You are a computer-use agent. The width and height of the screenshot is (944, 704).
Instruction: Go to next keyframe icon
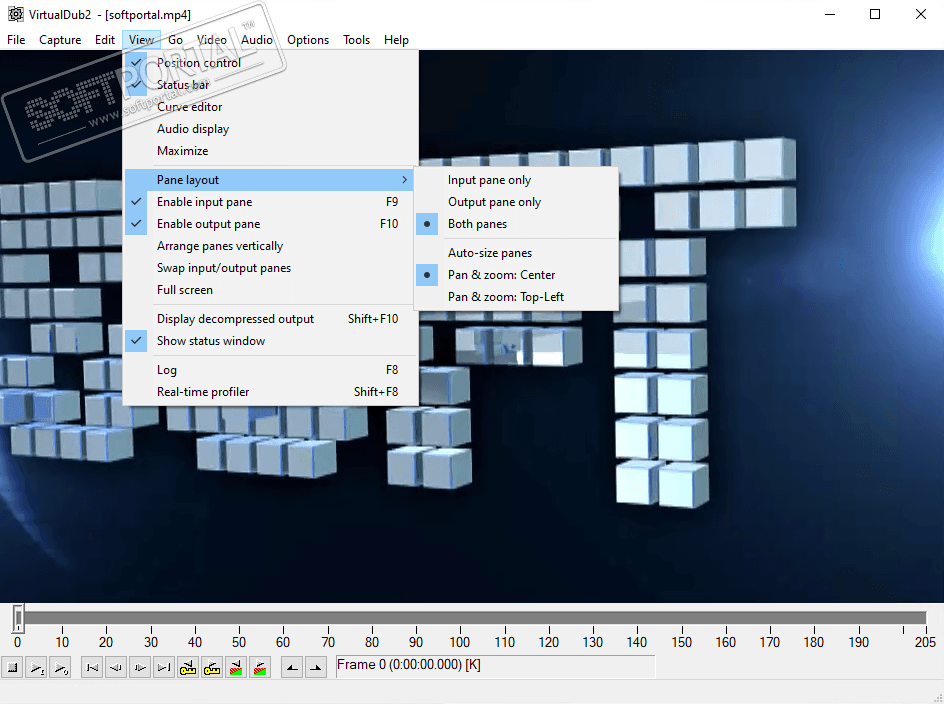point(212,667)
